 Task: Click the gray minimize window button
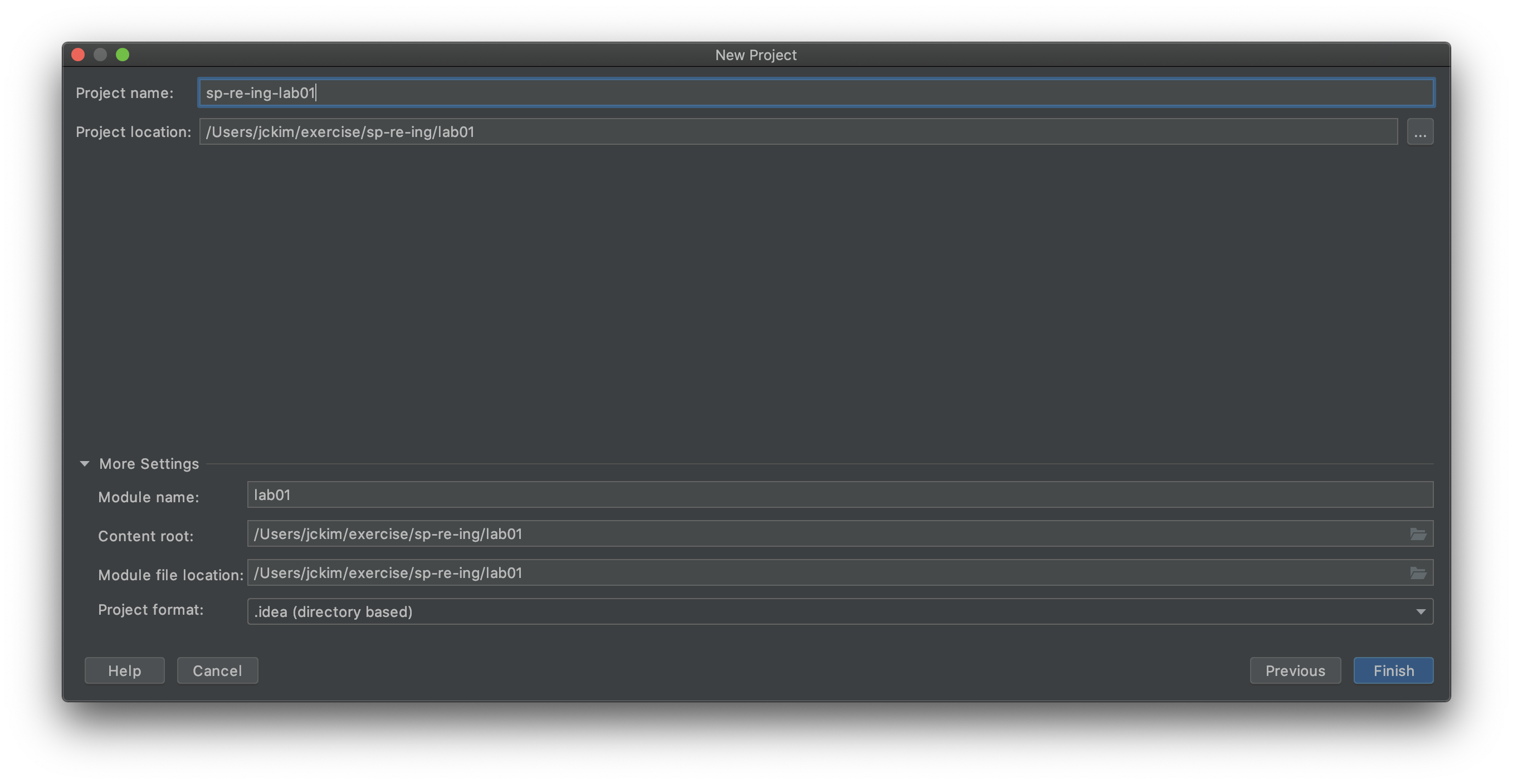(100, 55)
